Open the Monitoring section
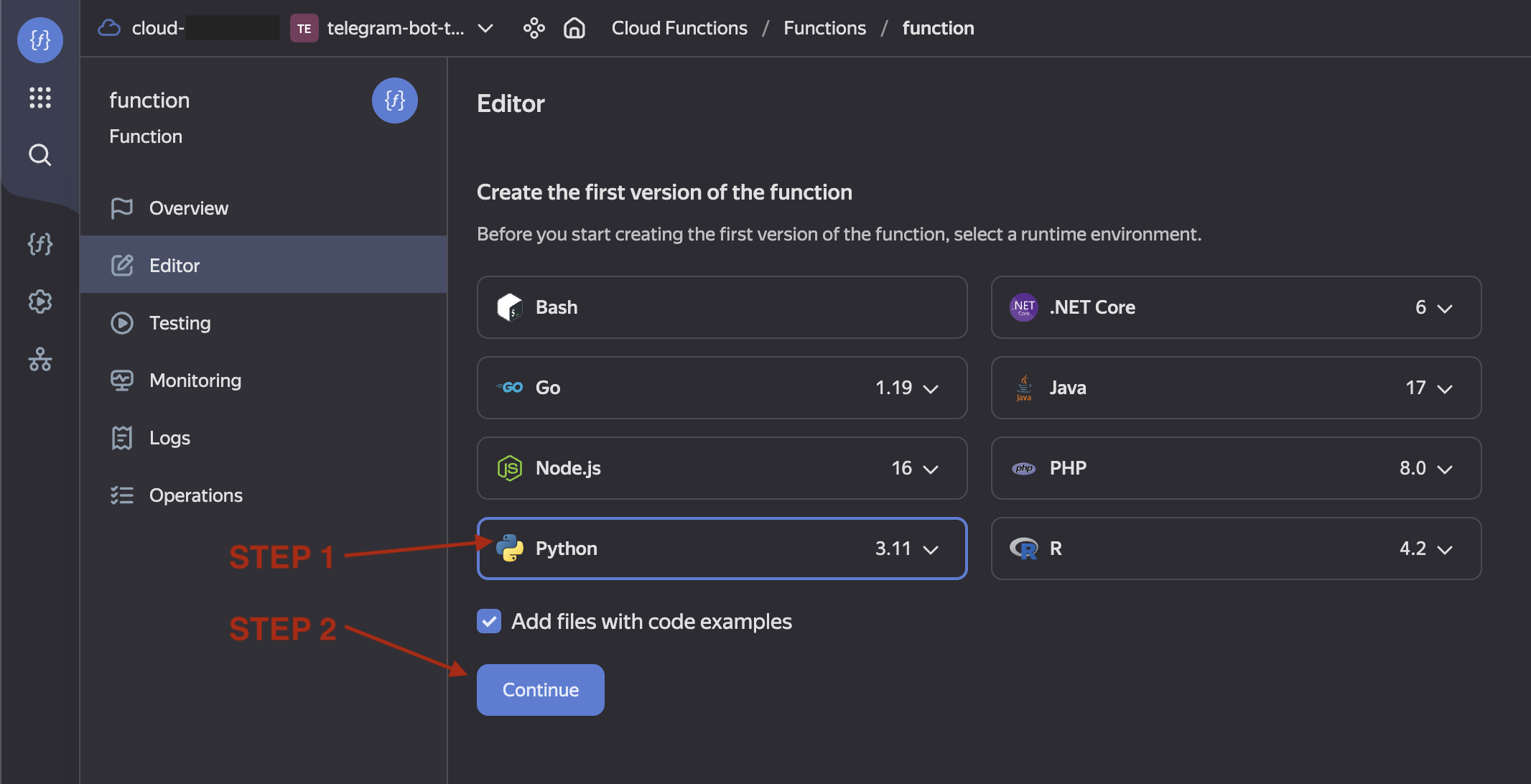 (195, 381)
